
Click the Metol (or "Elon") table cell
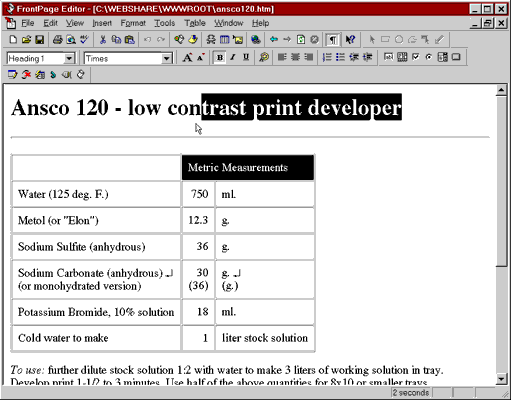(x=96, y=220)
